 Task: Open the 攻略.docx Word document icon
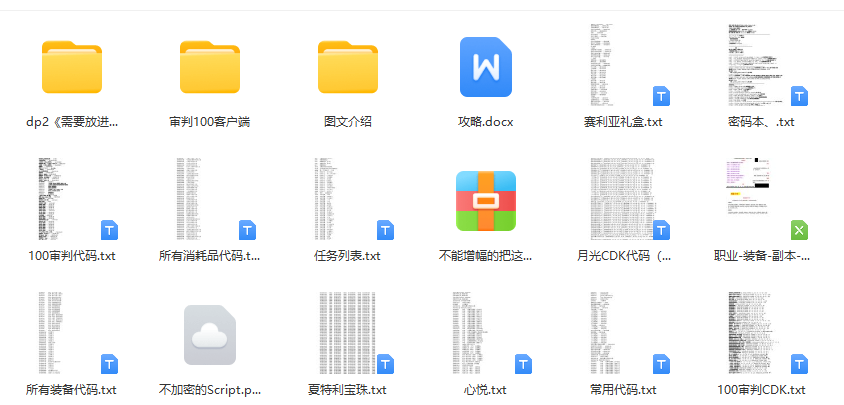486,66
